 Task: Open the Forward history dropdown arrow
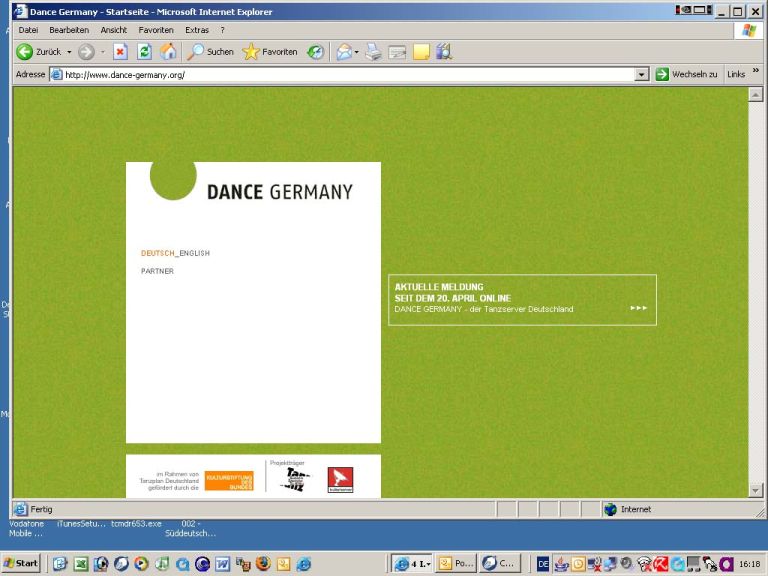click(103, 52)
